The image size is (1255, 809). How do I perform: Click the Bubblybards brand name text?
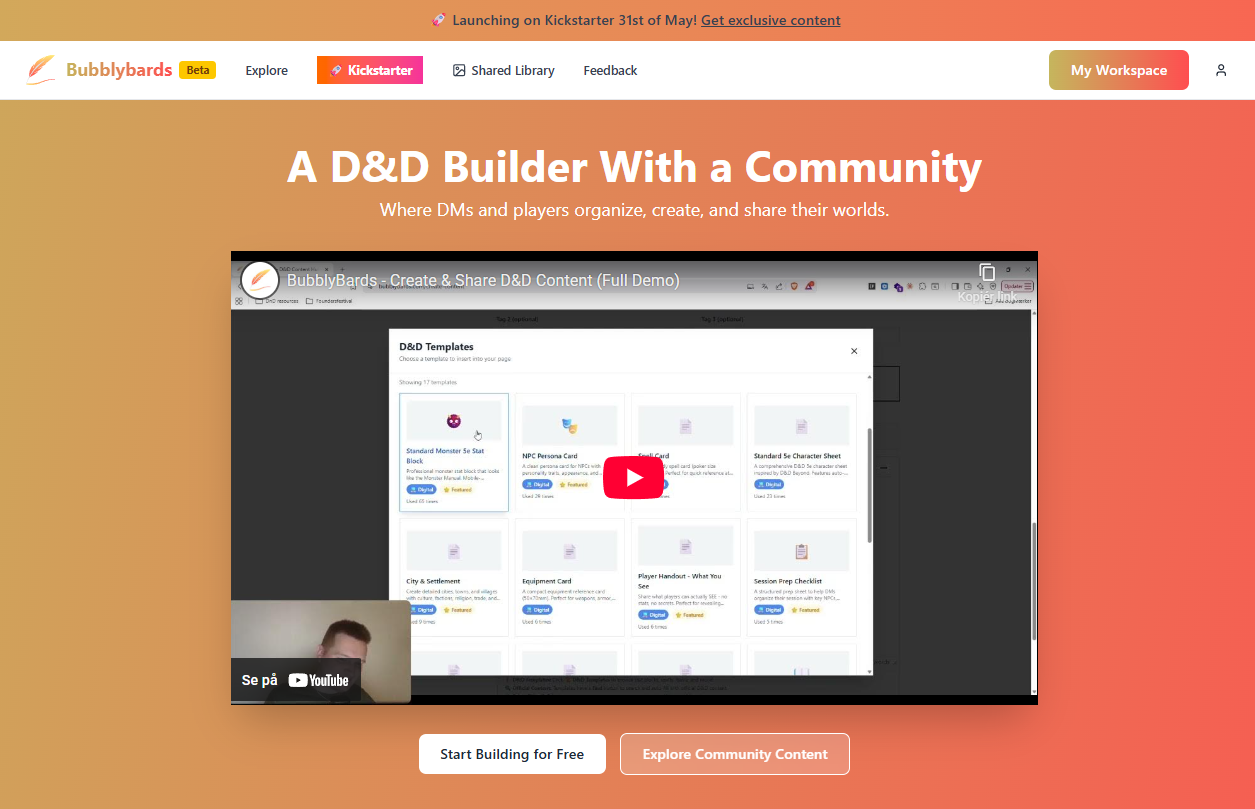(119, 70)
